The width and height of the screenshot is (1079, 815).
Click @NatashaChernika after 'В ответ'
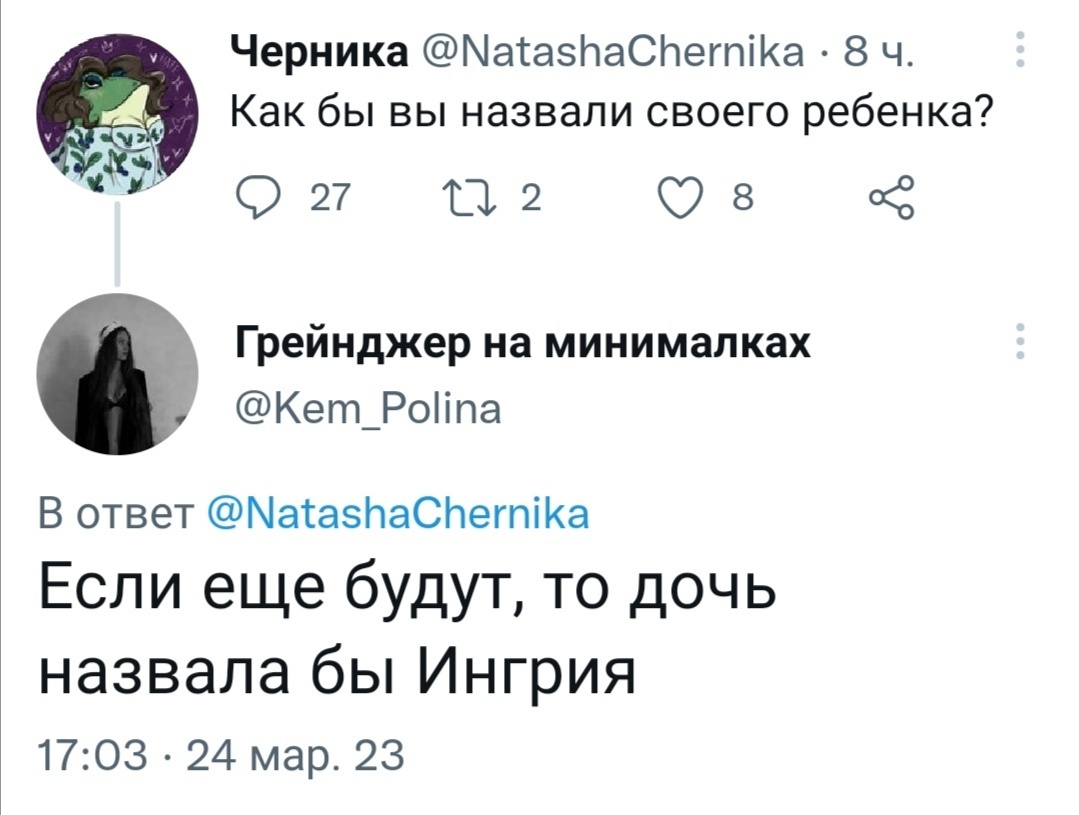click(398, 514)
